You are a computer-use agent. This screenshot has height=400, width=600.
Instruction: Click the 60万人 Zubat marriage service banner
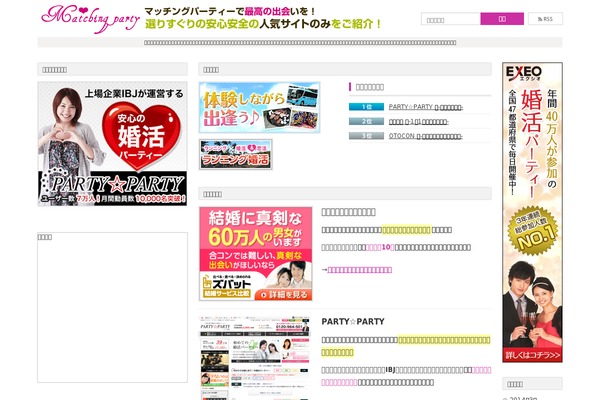256,254
